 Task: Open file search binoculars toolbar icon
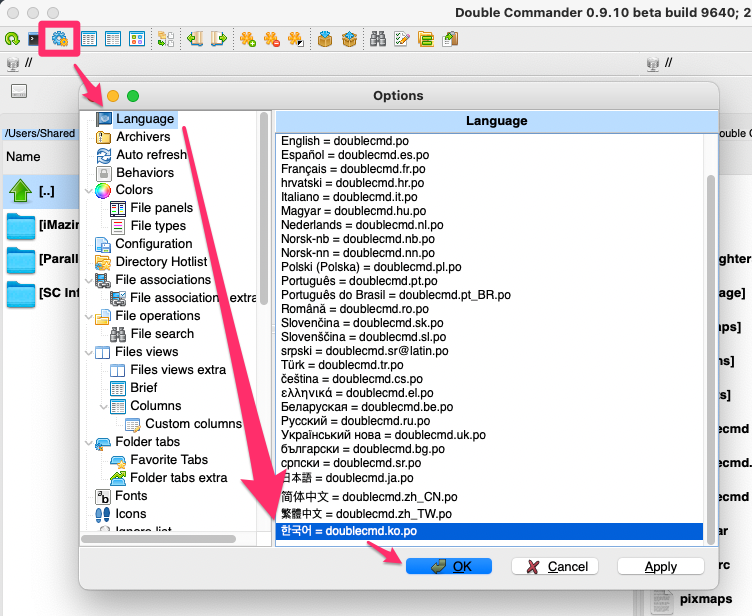pos(378,39)
